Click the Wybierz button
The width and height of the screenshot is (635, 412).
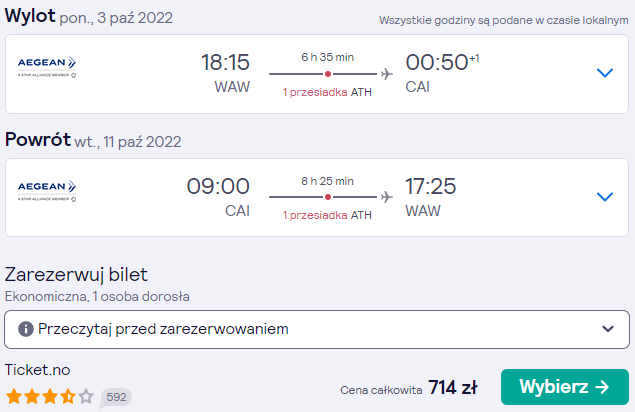[565, 387]
